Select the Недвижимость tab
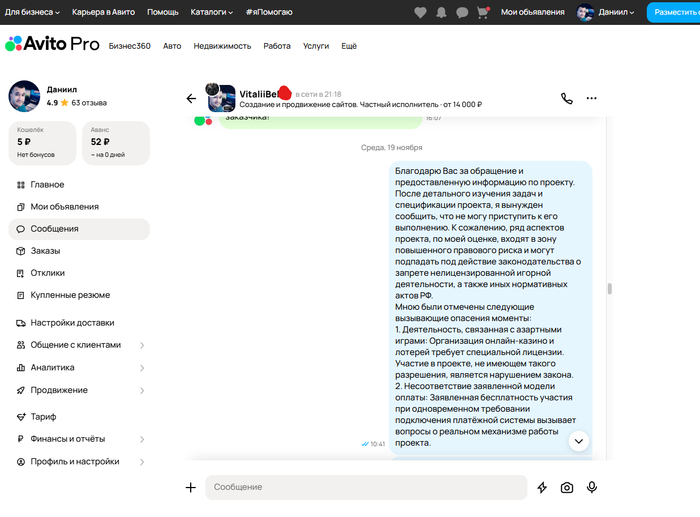Image resolution: width=700 pixels, height=517 pixels. [222, 46]
